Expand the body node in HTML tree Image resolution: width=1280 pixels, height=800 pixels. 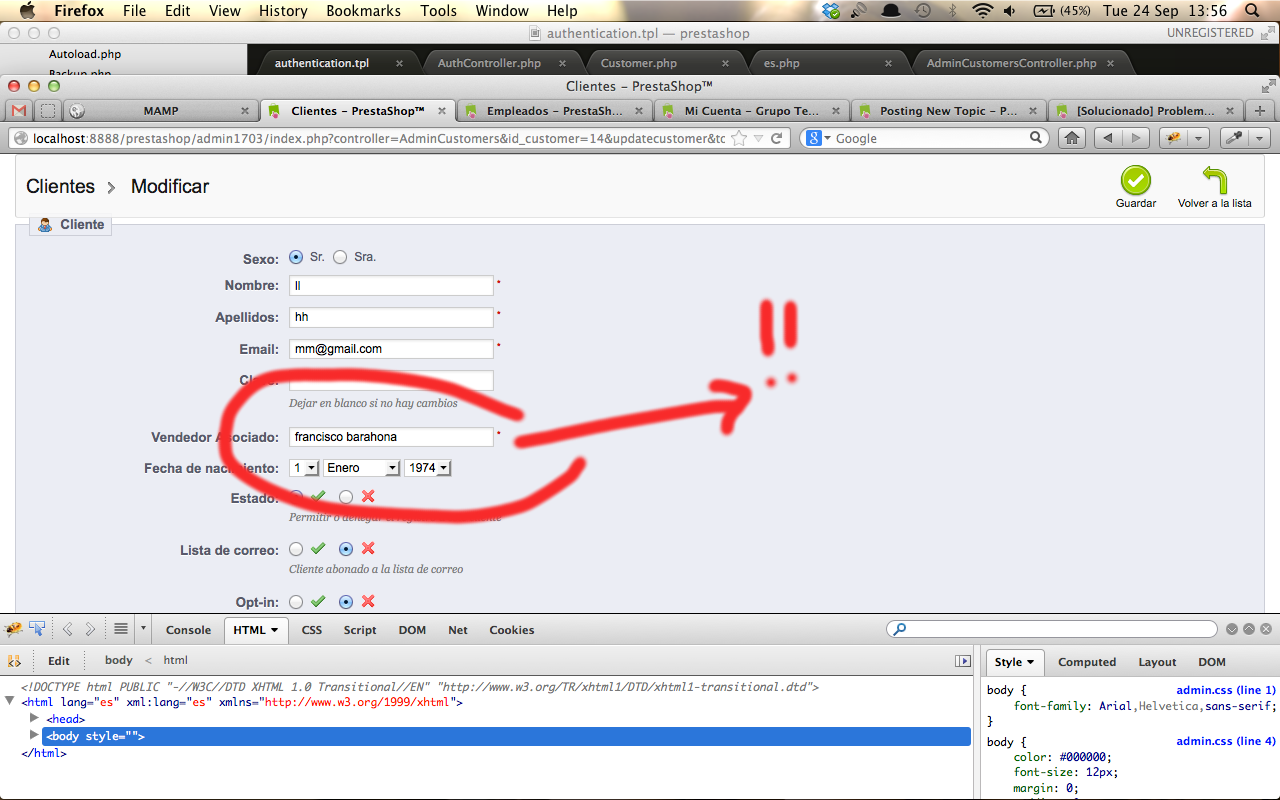pyautogui.click(x=35, y=736)
